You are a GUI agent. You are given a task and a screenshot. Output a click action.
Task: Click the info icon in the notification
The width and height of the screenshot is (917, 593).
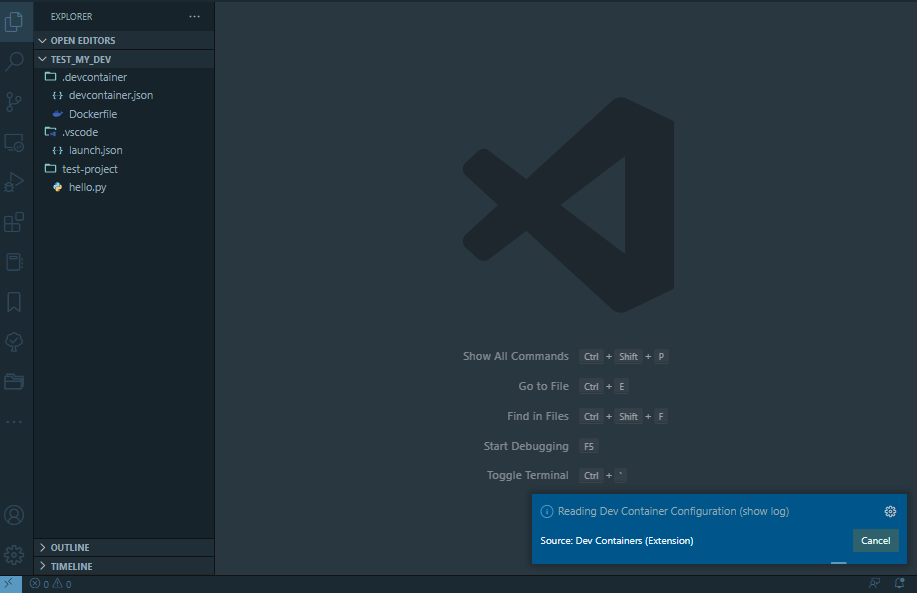click(547, 512)
